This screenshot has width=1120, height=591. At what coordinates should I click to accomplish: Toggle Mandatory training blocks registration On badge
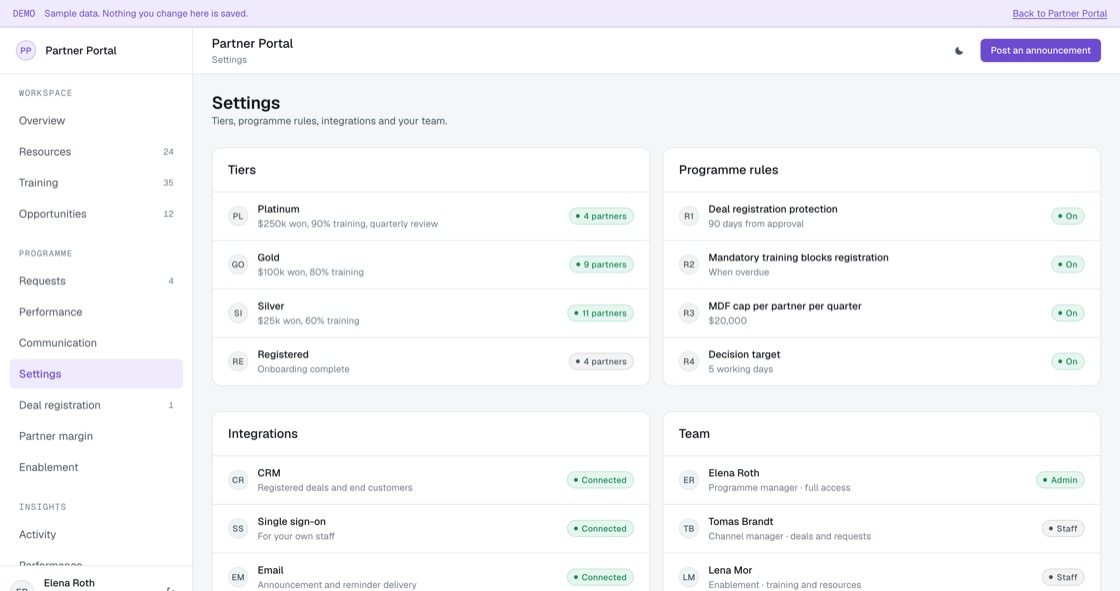coord(1068,264)
